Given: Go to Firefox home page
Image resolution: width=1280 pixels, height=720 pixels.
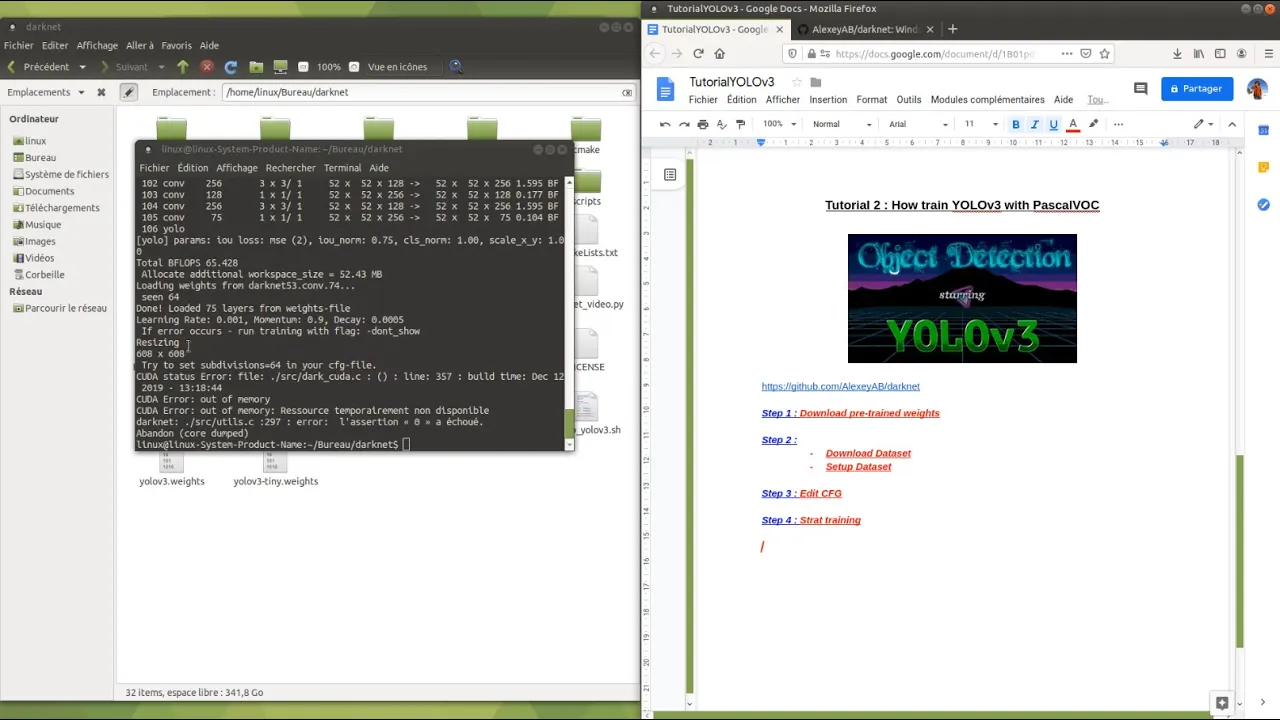Looking at the screenshot, I should [720, 54].
